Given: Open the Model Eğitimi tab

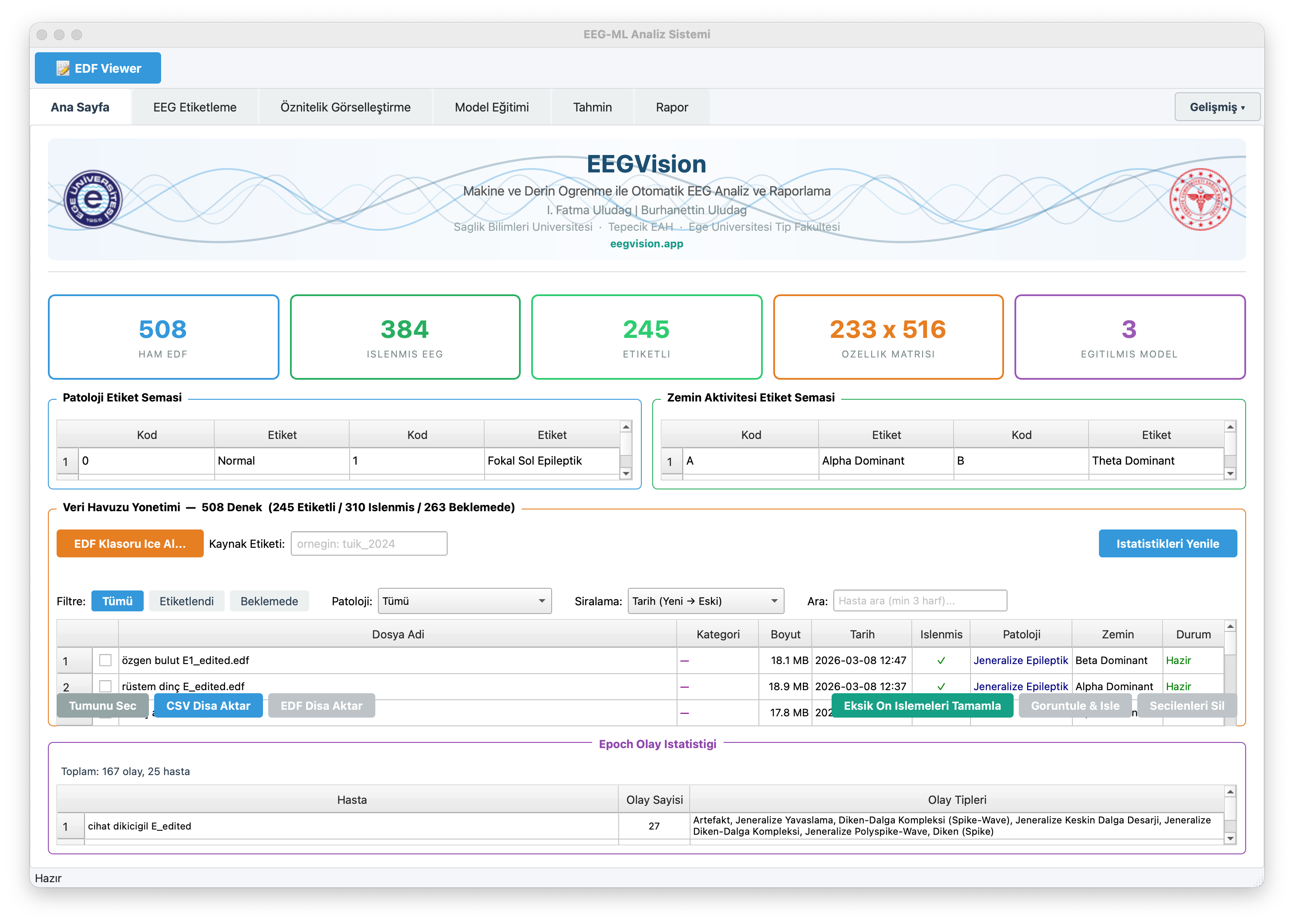Looking at the screenshot, I should pyautogui.click(x=492, y=106).
